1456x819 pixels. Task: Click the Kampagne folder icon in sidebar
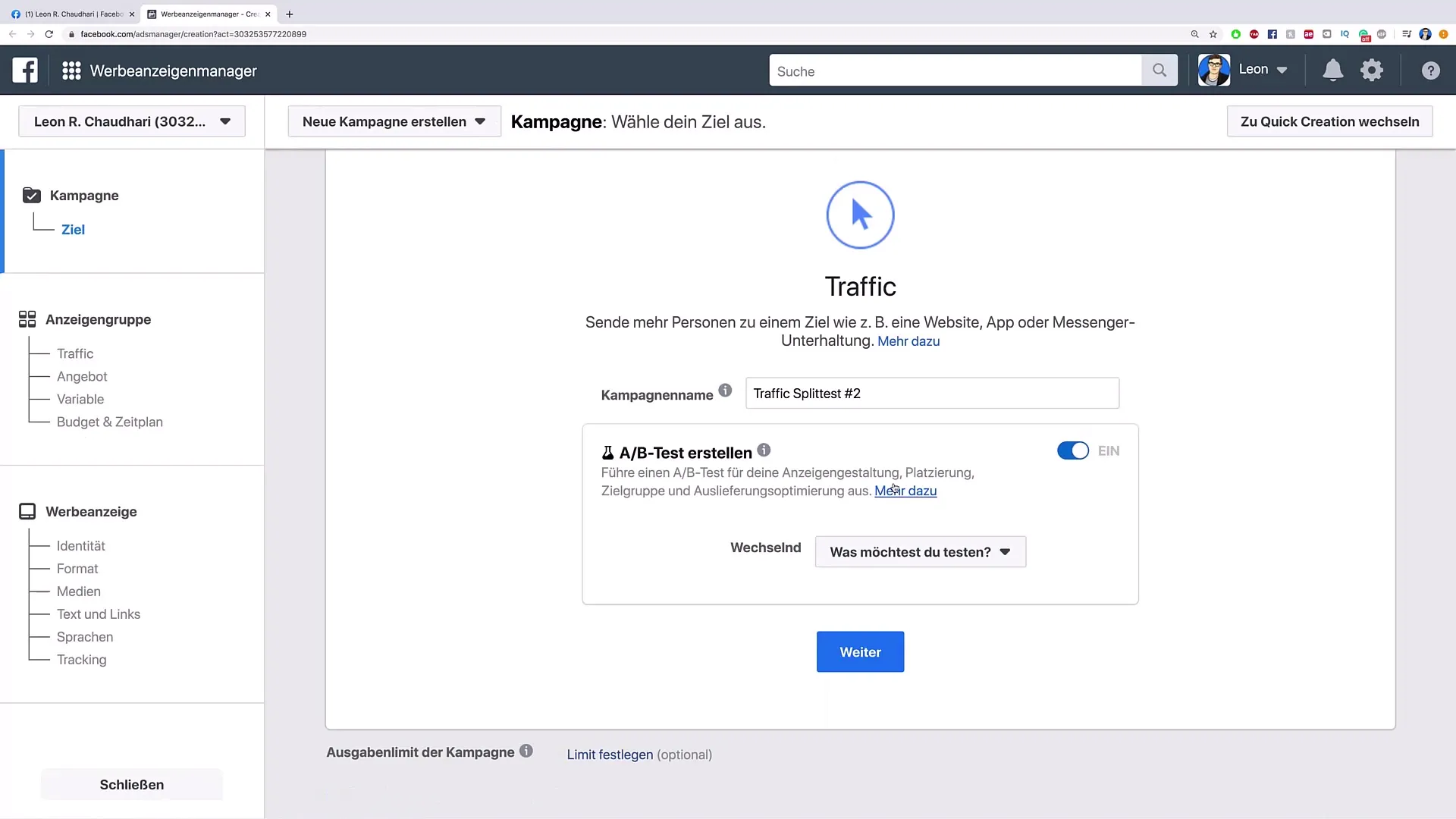(x=32, y=196)
